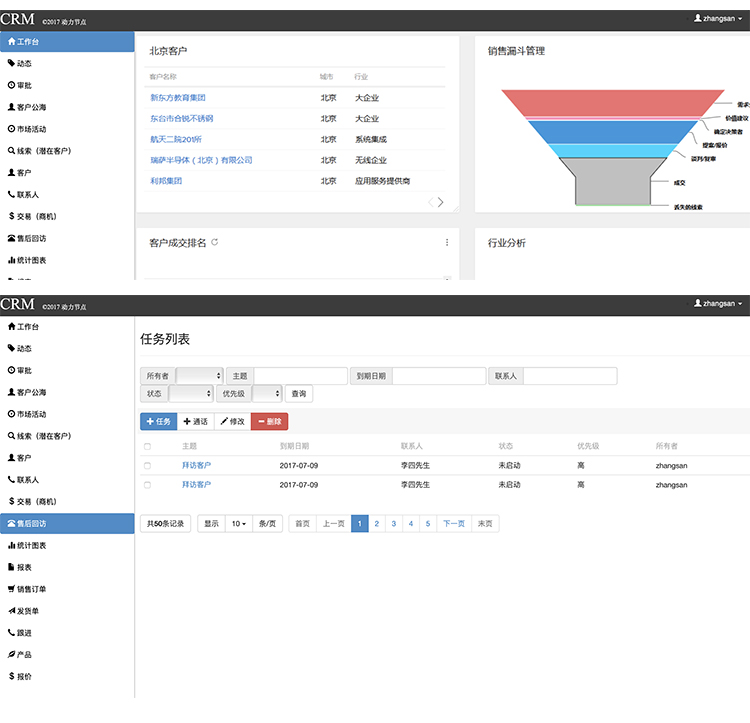Go to page 3 in pagination

coord(393,524)
